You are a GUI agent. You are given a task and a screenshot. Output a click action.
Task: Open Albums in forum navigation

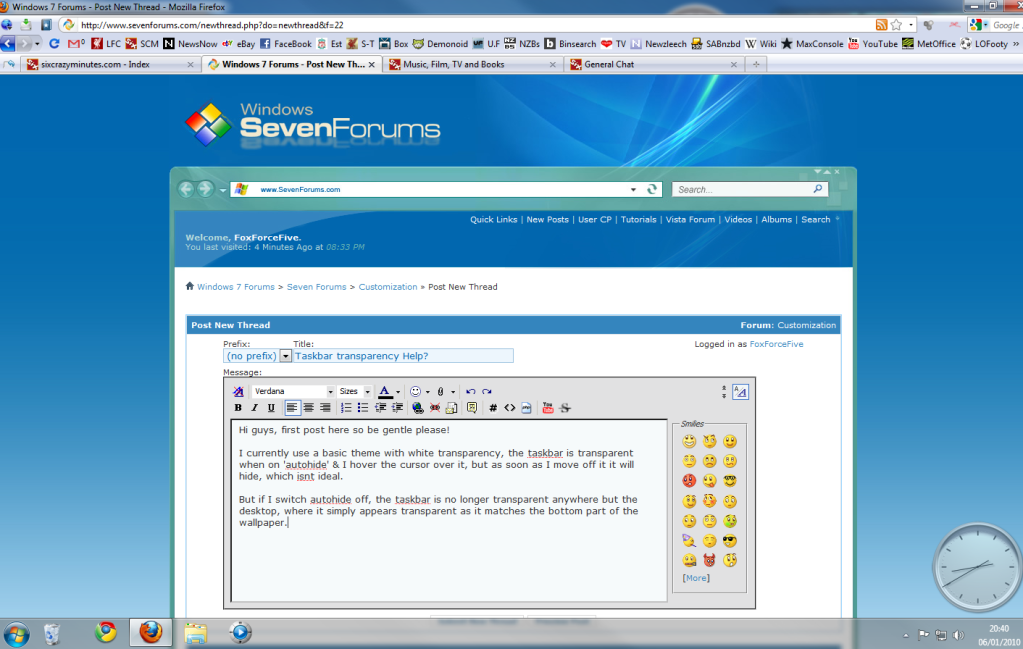click(776, 220)
